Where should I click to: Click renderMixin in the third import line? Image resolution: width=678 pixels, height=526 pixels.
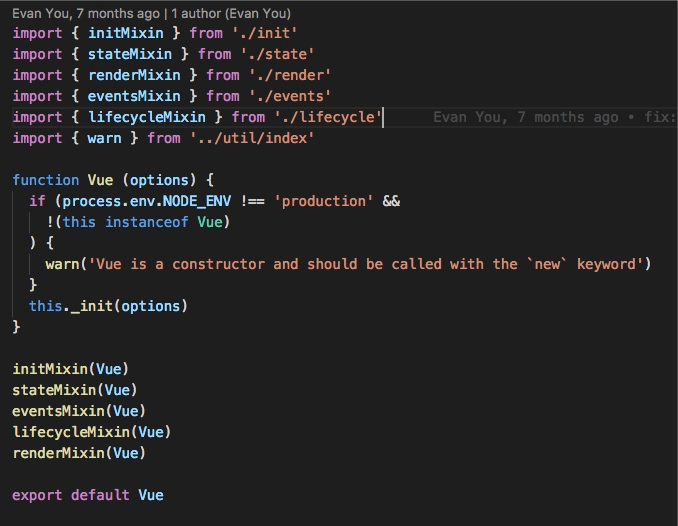134,75
